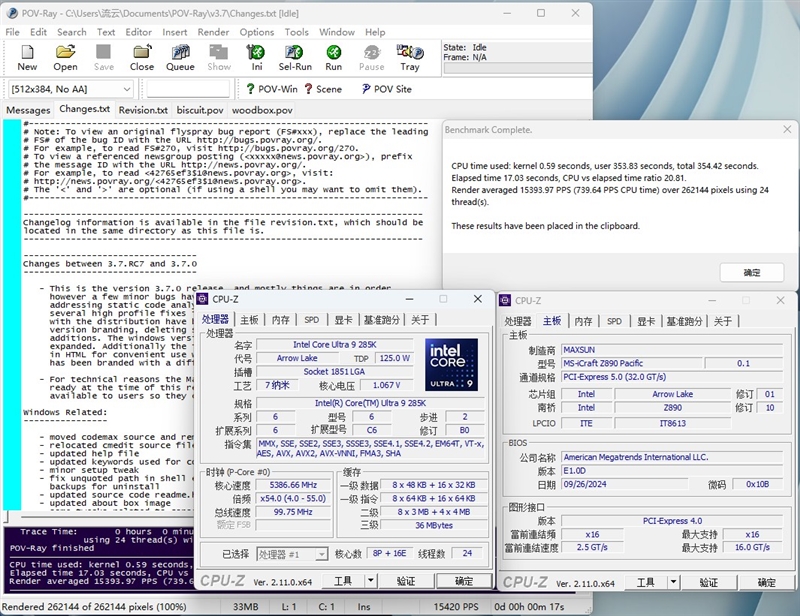
Task: Open the Scene help icon
Action: coord(322,89)
